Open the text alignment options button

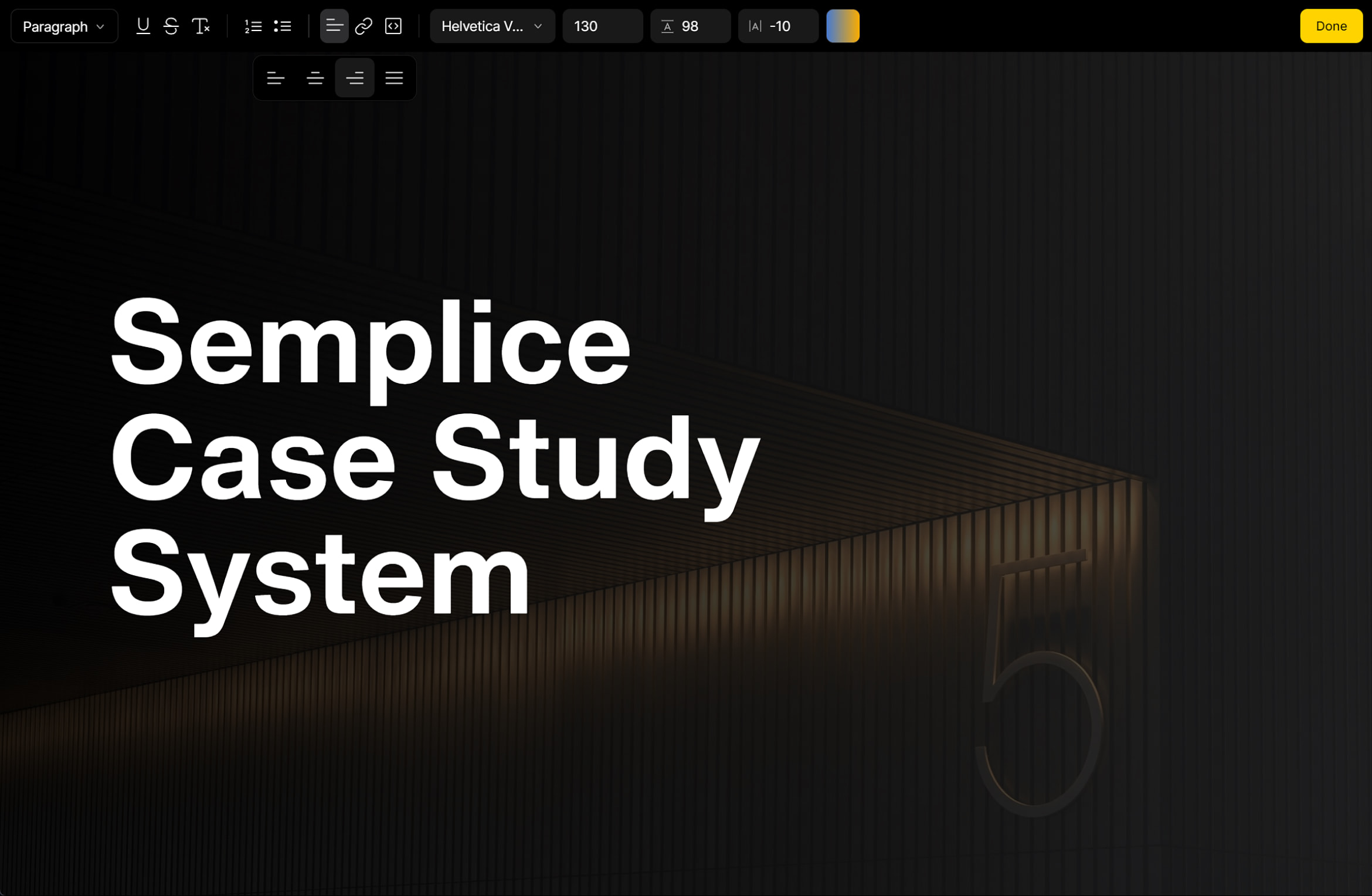[x=334, y=26]
